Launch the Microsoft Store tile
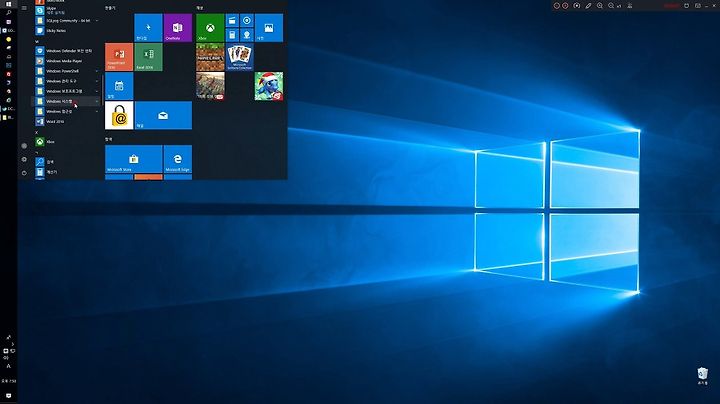720x404 pixels. 134,159
